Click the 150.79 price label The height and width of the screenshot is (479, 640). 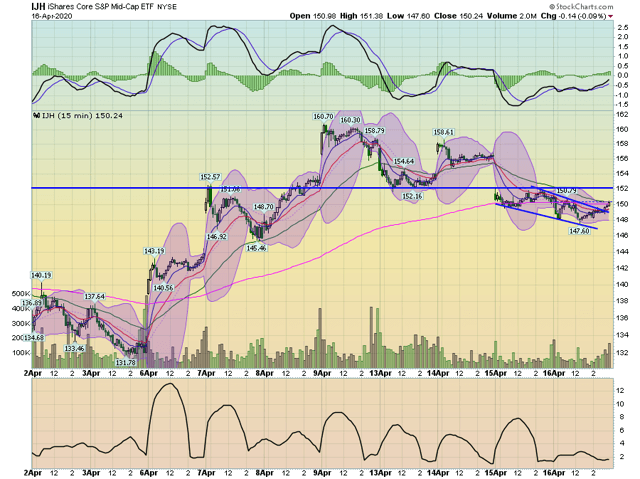(567, 191)
